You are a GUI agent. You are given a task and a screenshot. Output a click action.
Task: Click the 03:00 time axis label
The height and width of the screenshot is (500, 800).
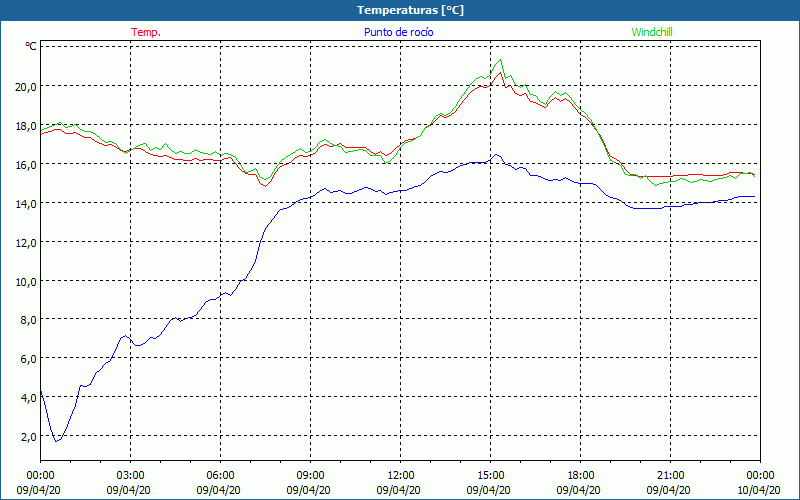pos(131,476)
